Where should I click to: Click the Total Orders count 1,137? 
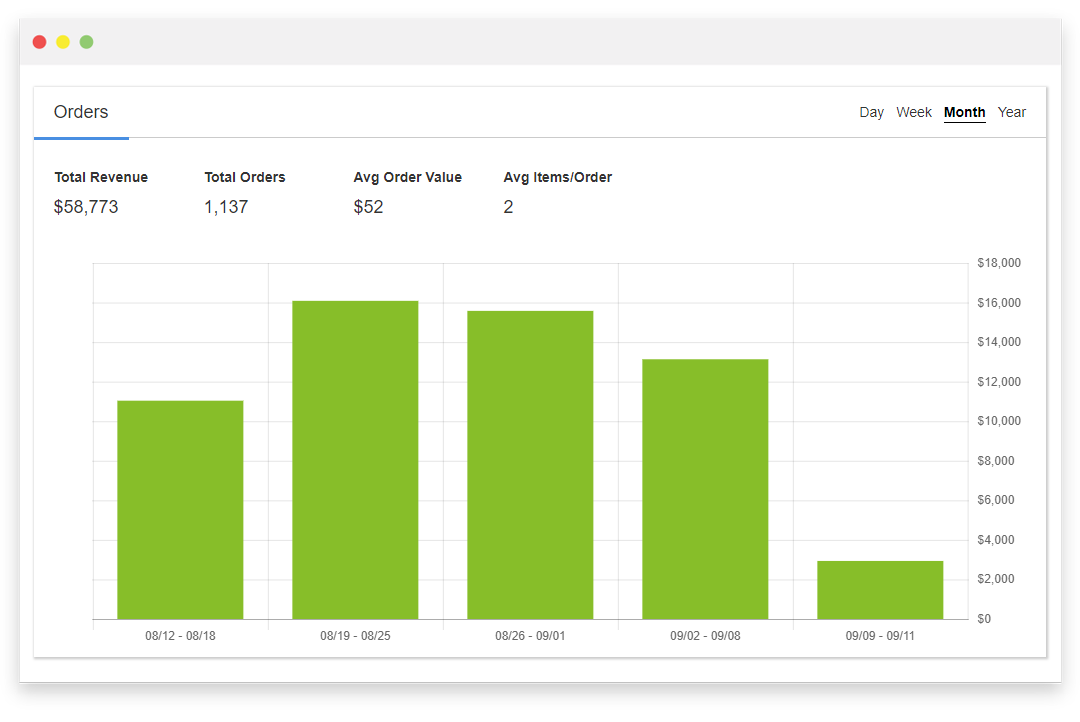224,207
